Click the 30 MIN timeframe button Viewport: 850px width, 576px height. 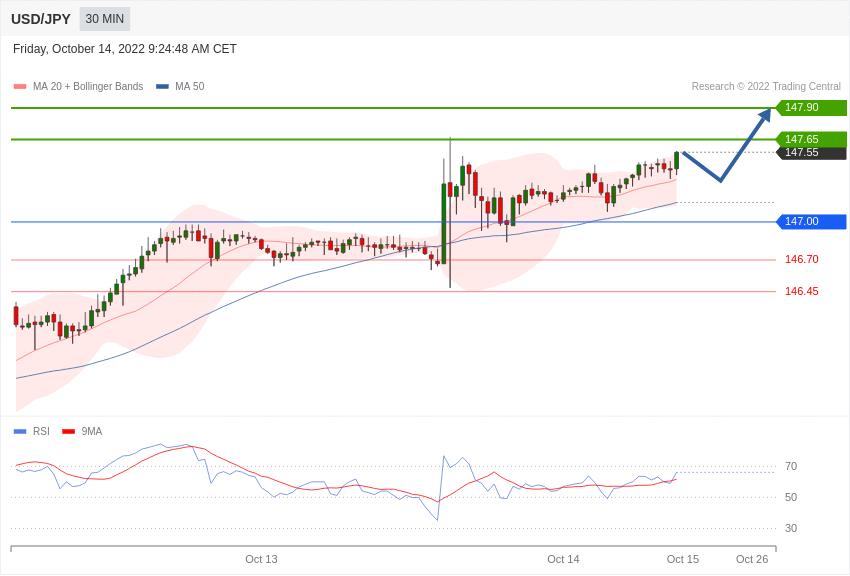[105, 19]
